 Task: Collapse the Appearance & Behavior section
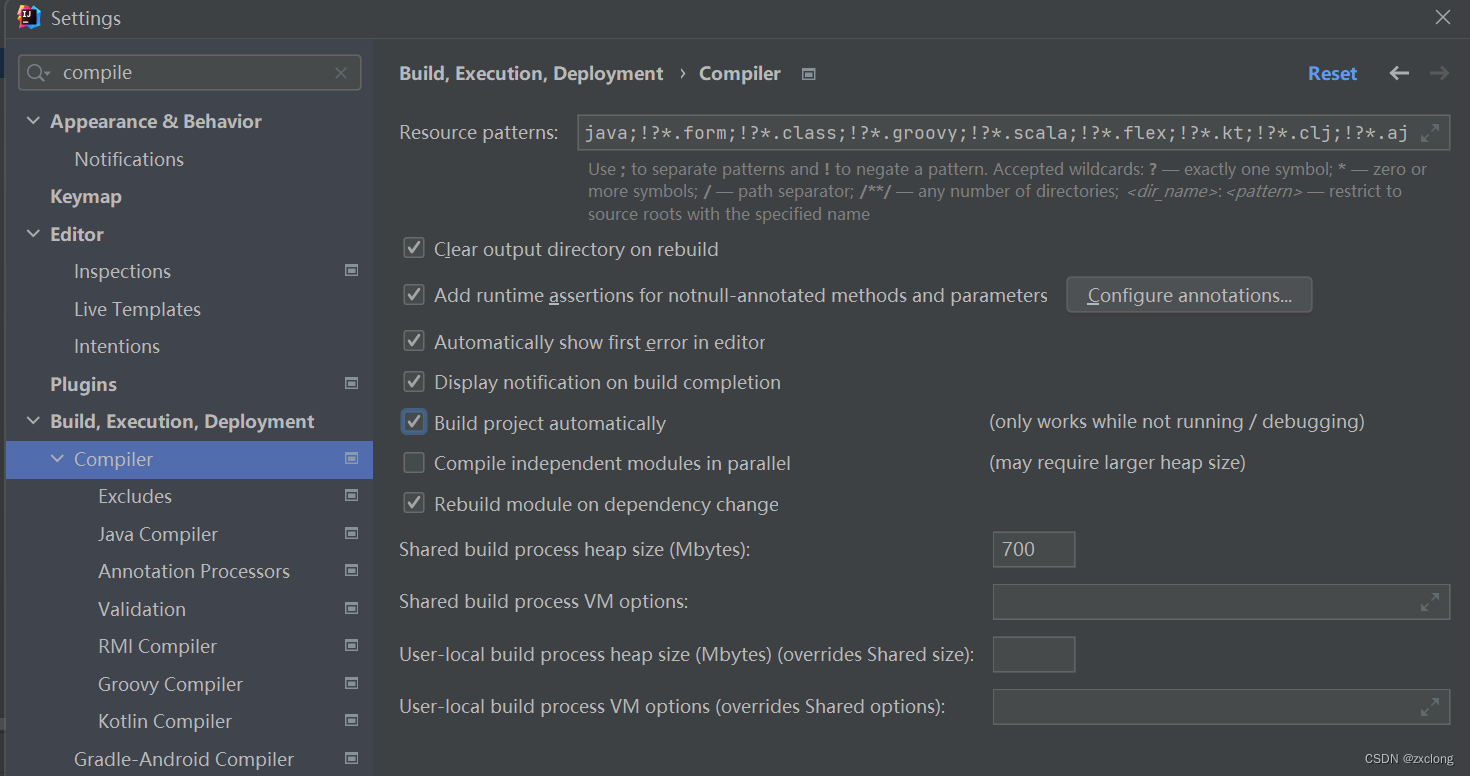tap(33, 121)
